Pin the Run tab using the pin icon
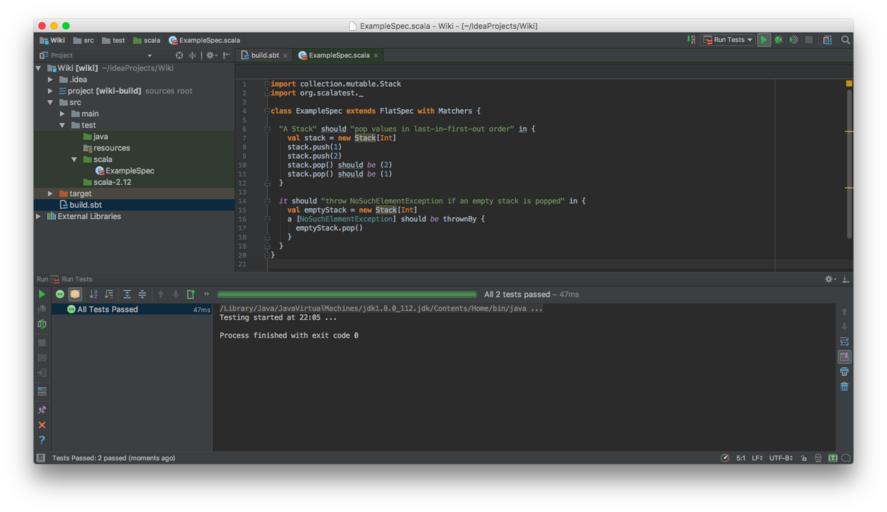 [42, 409]
